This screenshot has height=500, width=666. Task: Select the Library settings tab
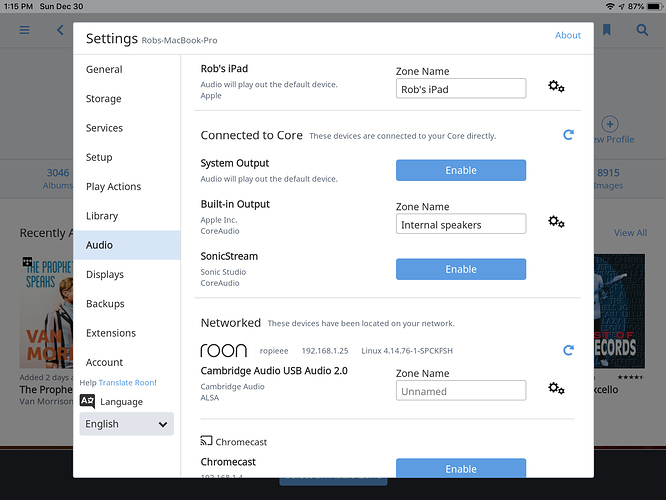[x=127, y=216]
